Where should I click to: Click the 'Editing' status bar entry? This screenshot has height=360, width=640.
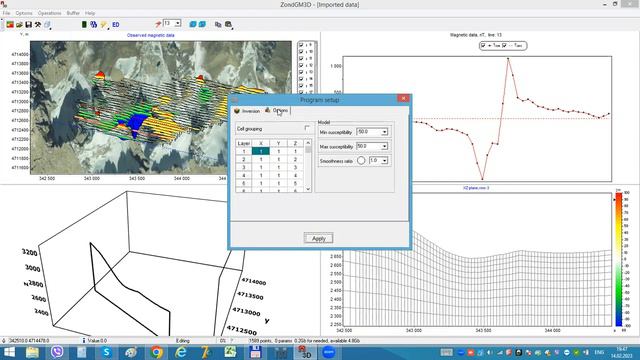pos(183,340)
